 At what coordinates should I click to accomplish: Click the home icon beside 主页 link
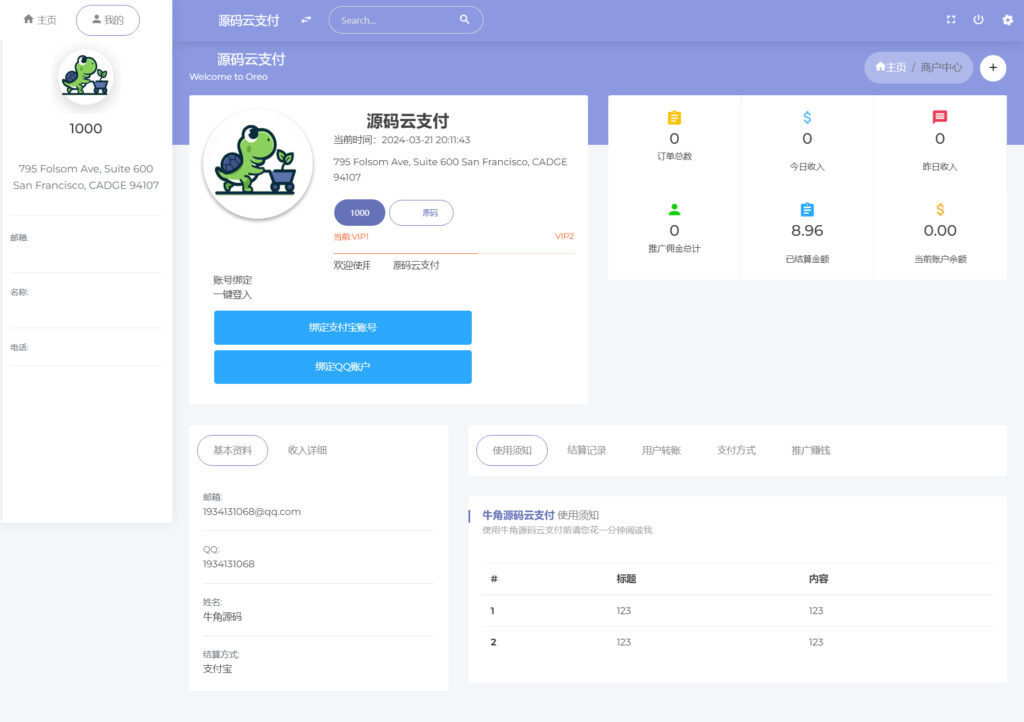[880, 67]
